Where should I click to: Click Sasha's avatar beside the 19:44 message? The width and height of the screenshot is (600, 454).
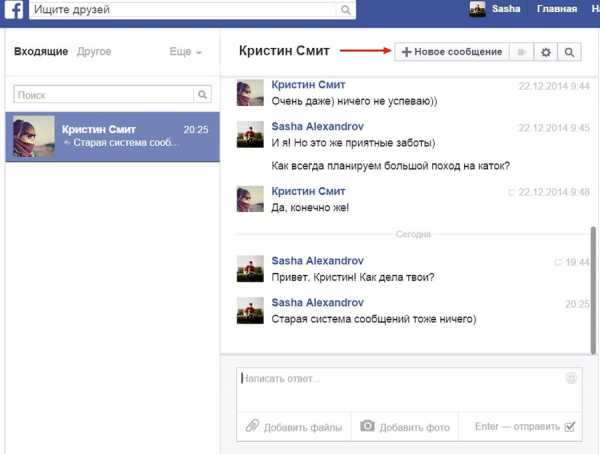click(250, 269)
